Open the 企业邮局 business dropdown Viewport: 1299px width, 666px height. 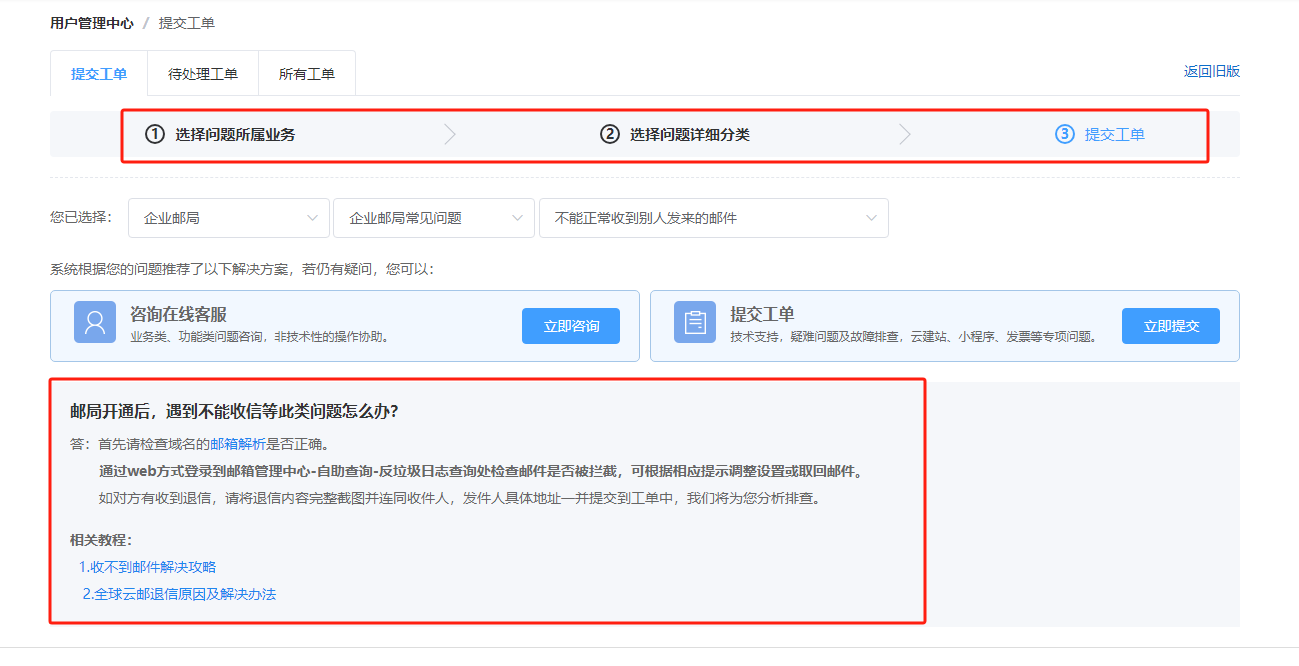229,218
